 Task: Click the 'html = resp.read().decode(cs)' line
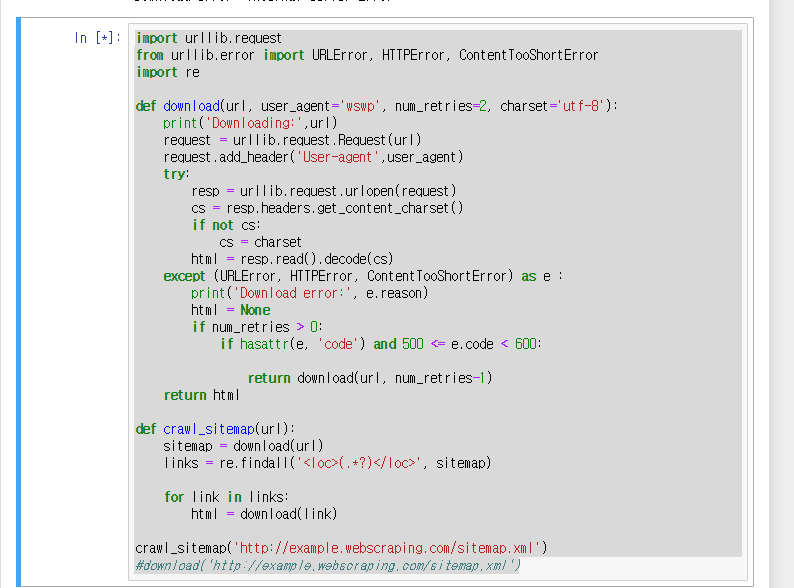coord(292,259)
